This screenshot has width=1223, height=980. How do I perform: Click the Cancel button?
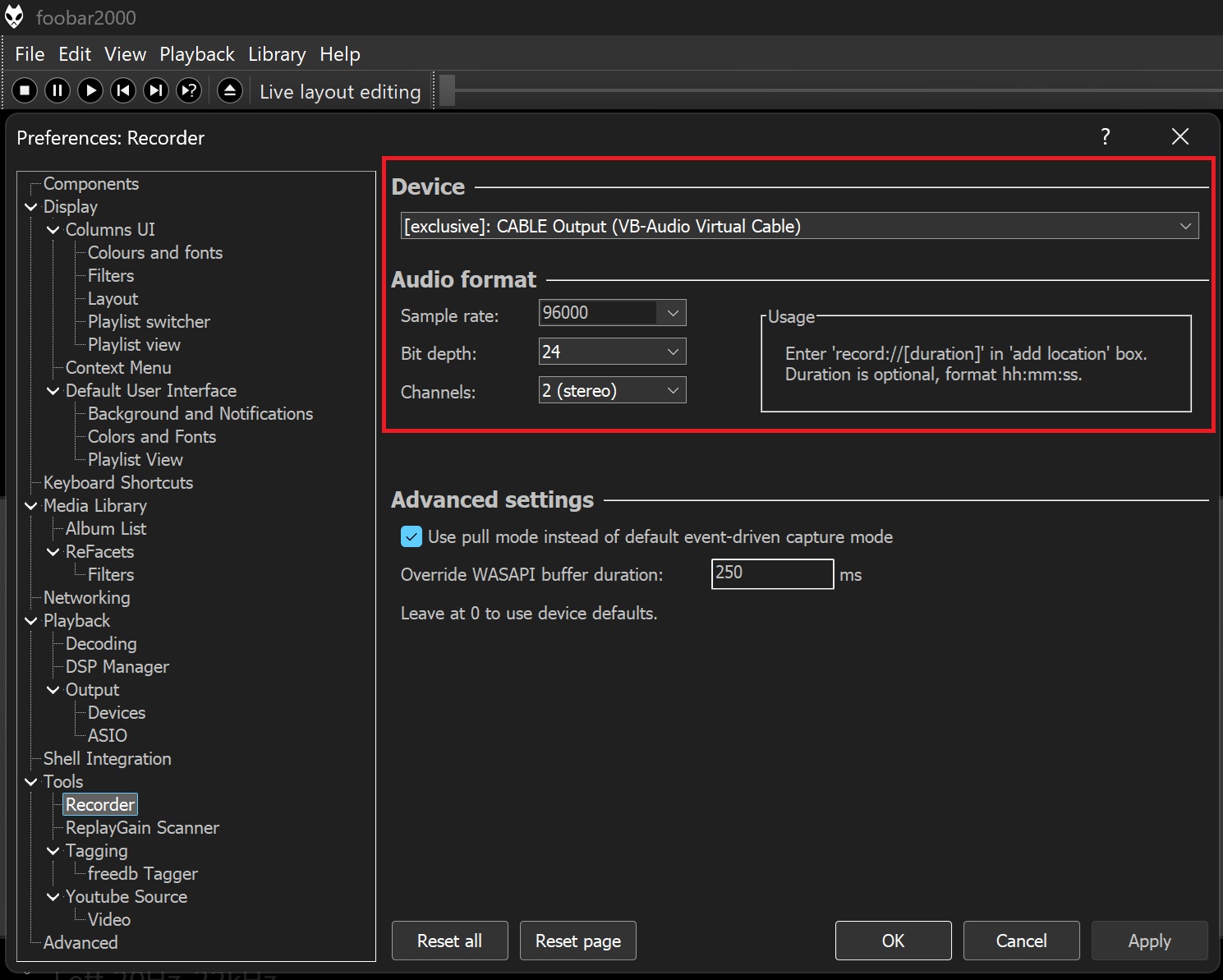click(x=1021, y=941)
